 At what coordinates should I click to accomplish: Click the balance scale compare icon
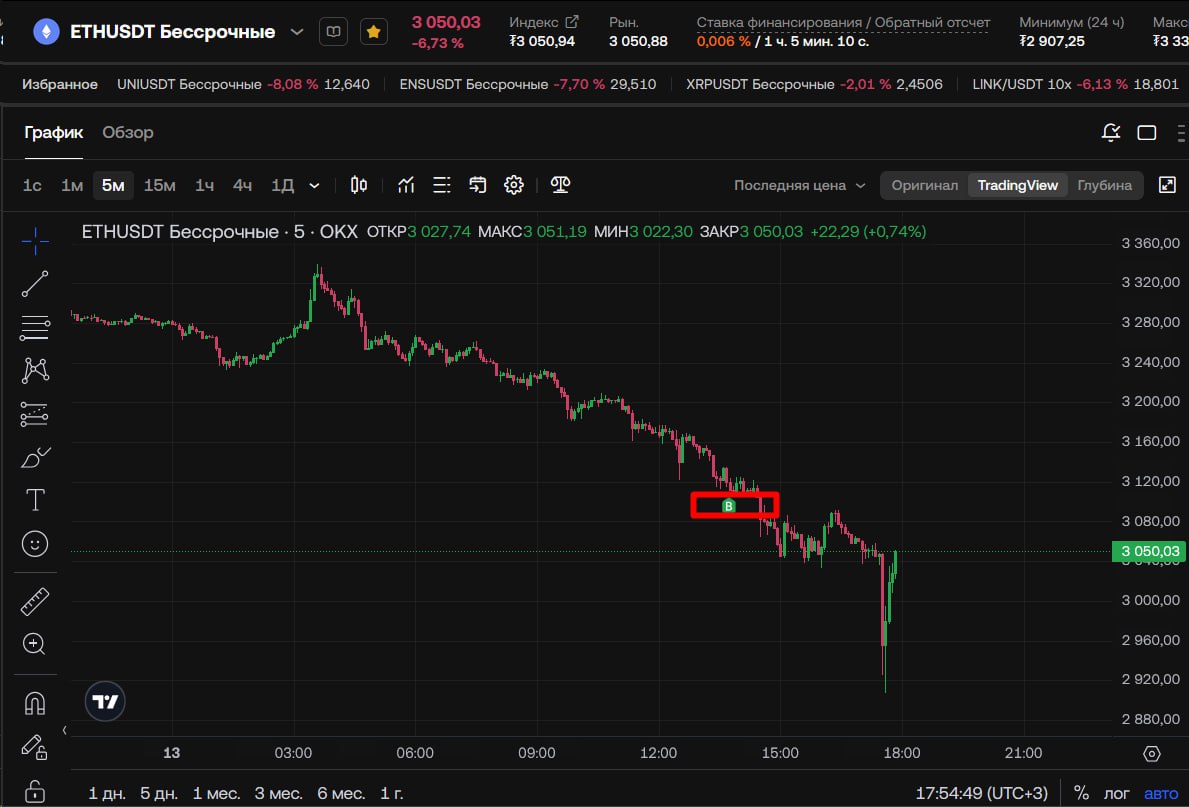coord(560,185)
